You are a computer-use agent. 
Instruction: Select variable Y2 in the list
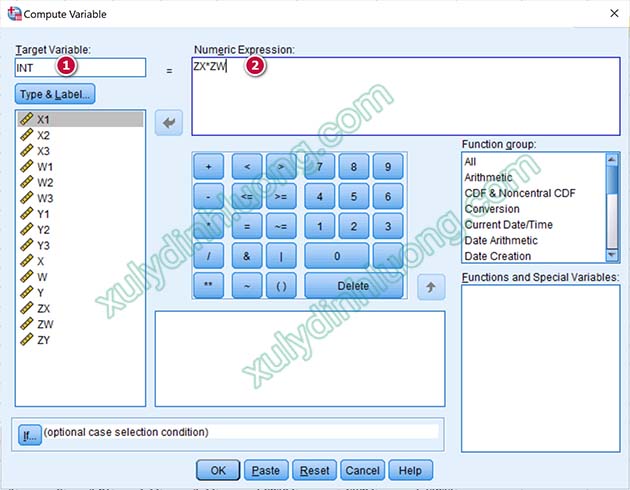click(x=80, y=229)
